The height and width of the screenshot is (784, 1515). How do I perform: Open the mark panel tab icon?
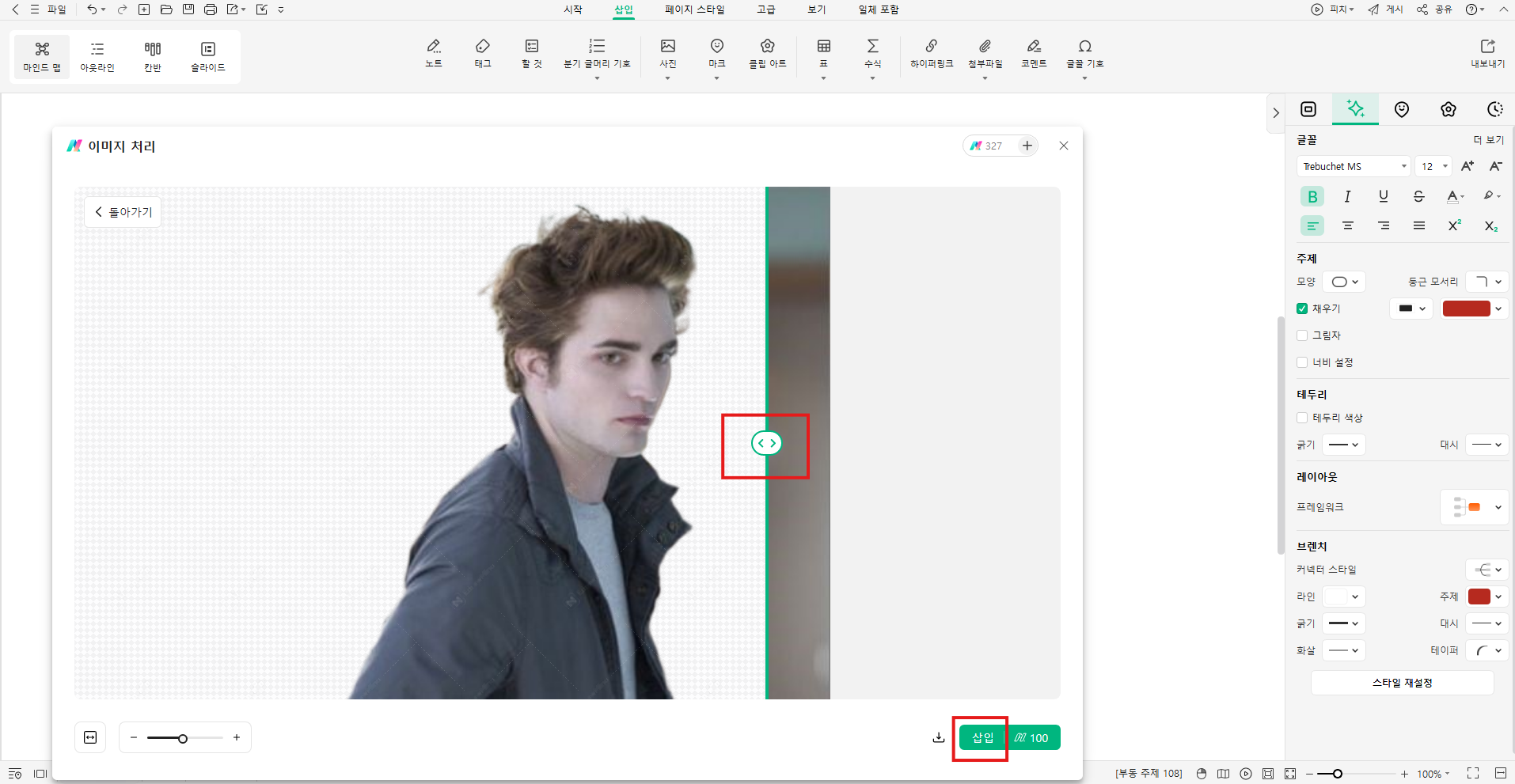[1402, 109]
